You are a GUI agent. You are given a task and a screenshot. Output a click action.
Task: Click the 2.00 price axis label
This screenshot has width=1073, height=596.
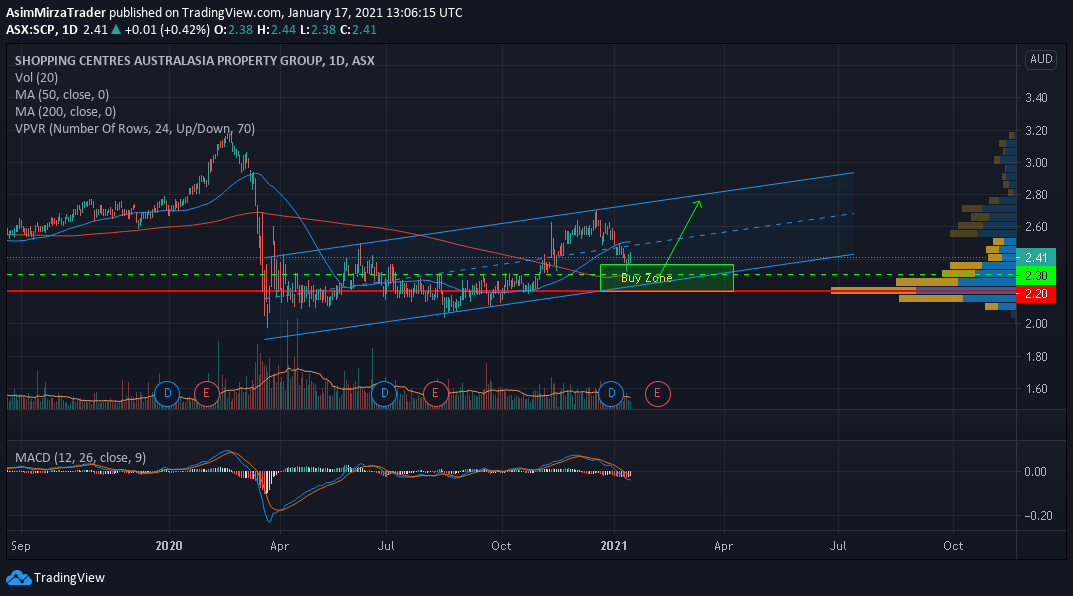click(x=1036, y=324)
